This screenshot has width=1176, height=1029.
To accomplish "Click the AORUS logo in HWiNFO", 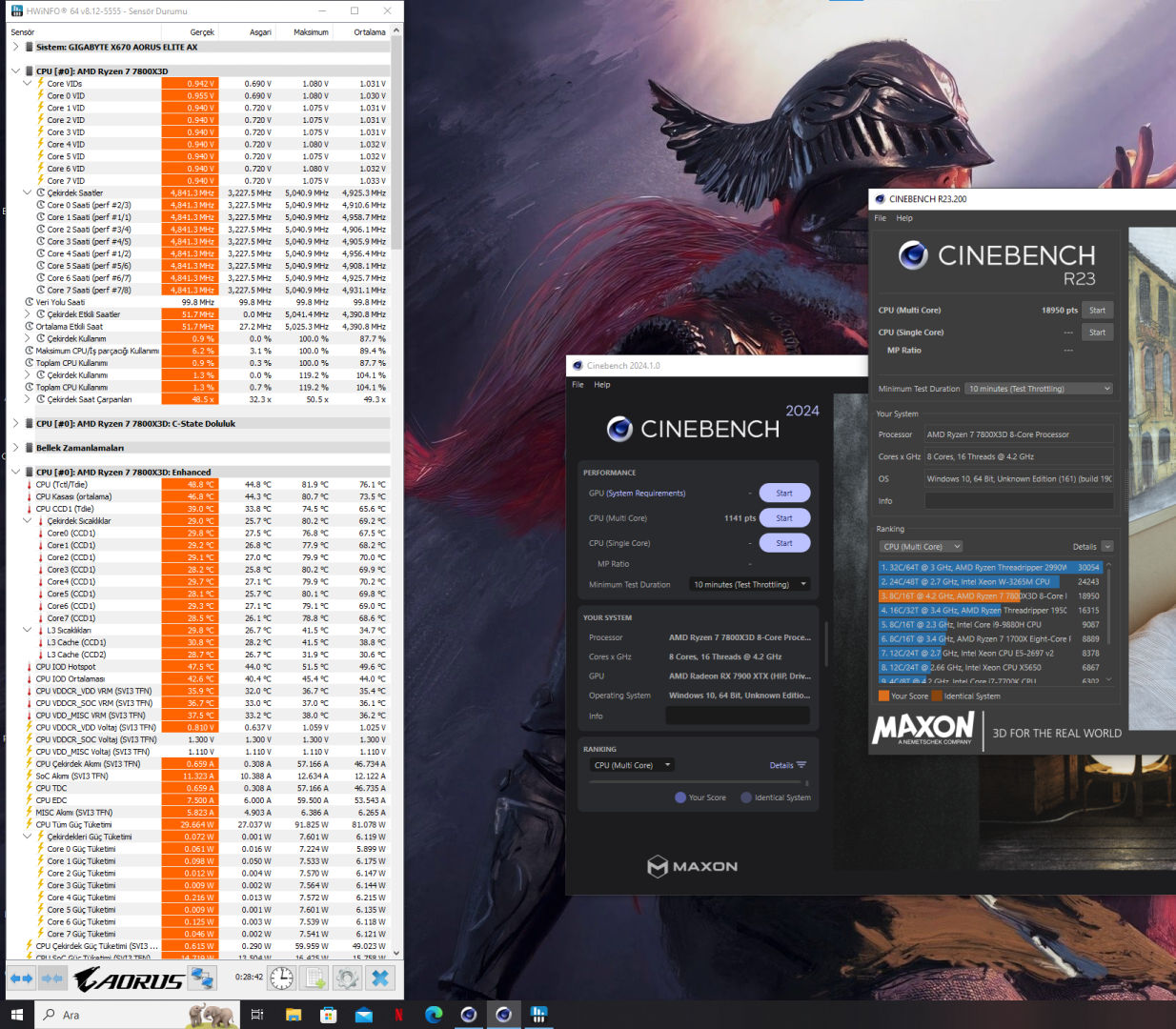I will 130,979.
